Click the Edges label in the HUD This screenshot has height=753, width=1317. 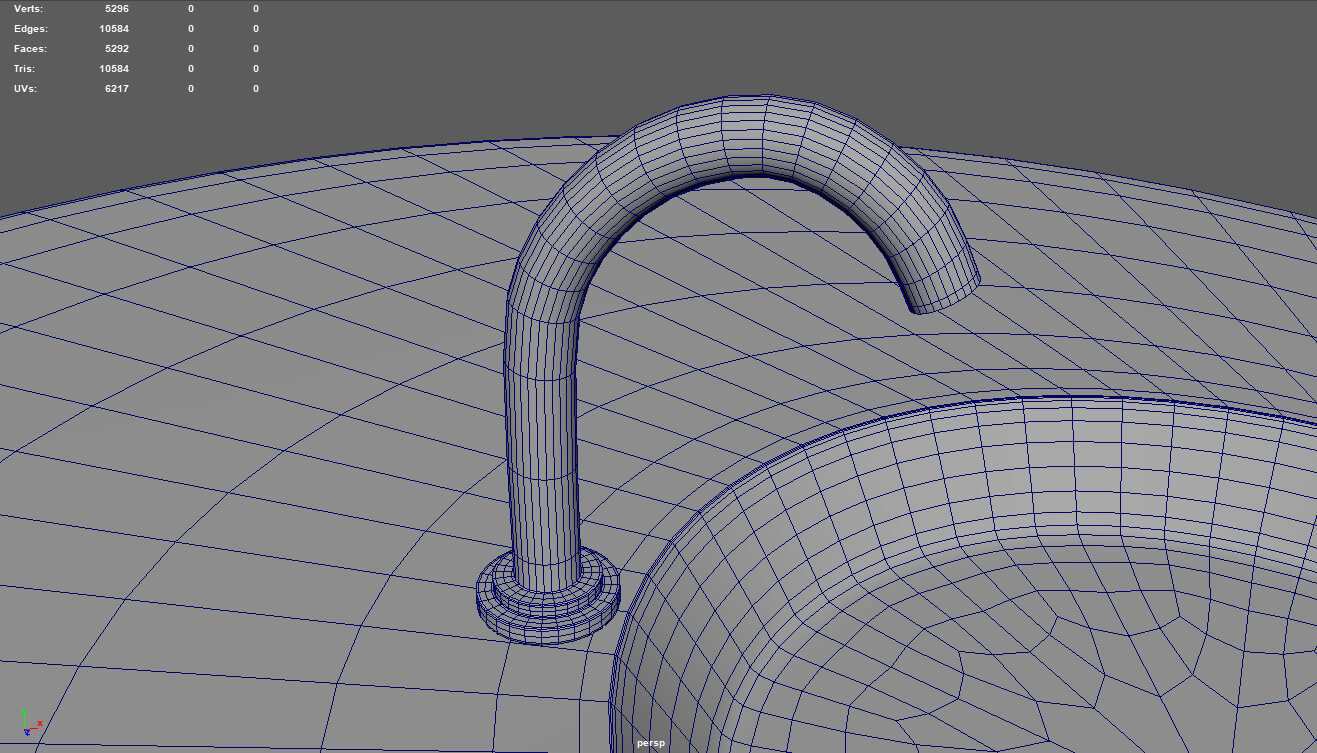(x=30, y=29)
